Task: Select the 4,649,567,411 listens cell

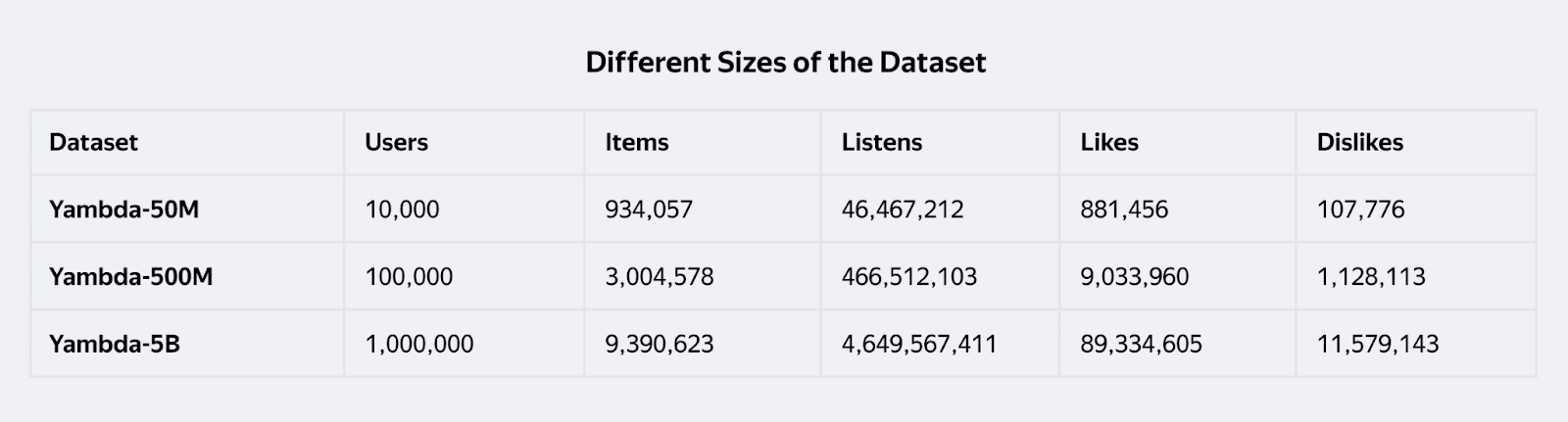Action: (x=918, y=345)
